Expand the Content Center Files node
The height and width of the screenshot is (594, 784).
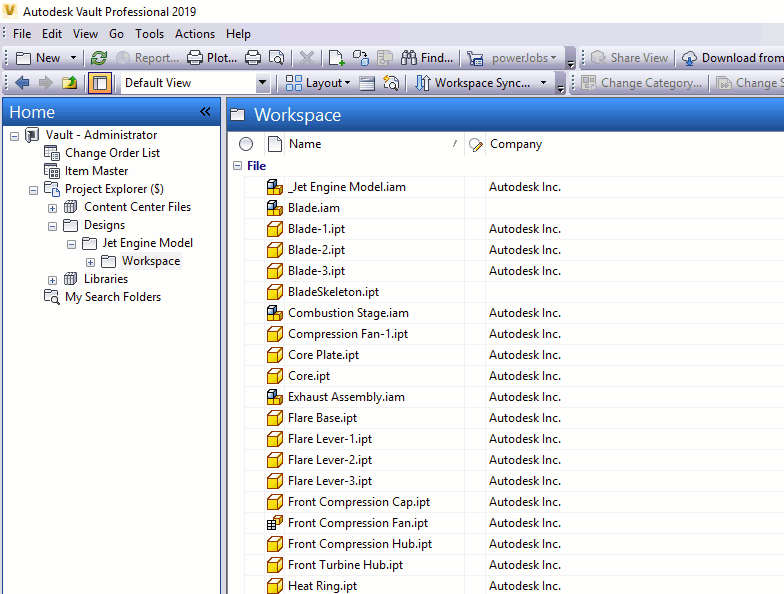[53, 208]
